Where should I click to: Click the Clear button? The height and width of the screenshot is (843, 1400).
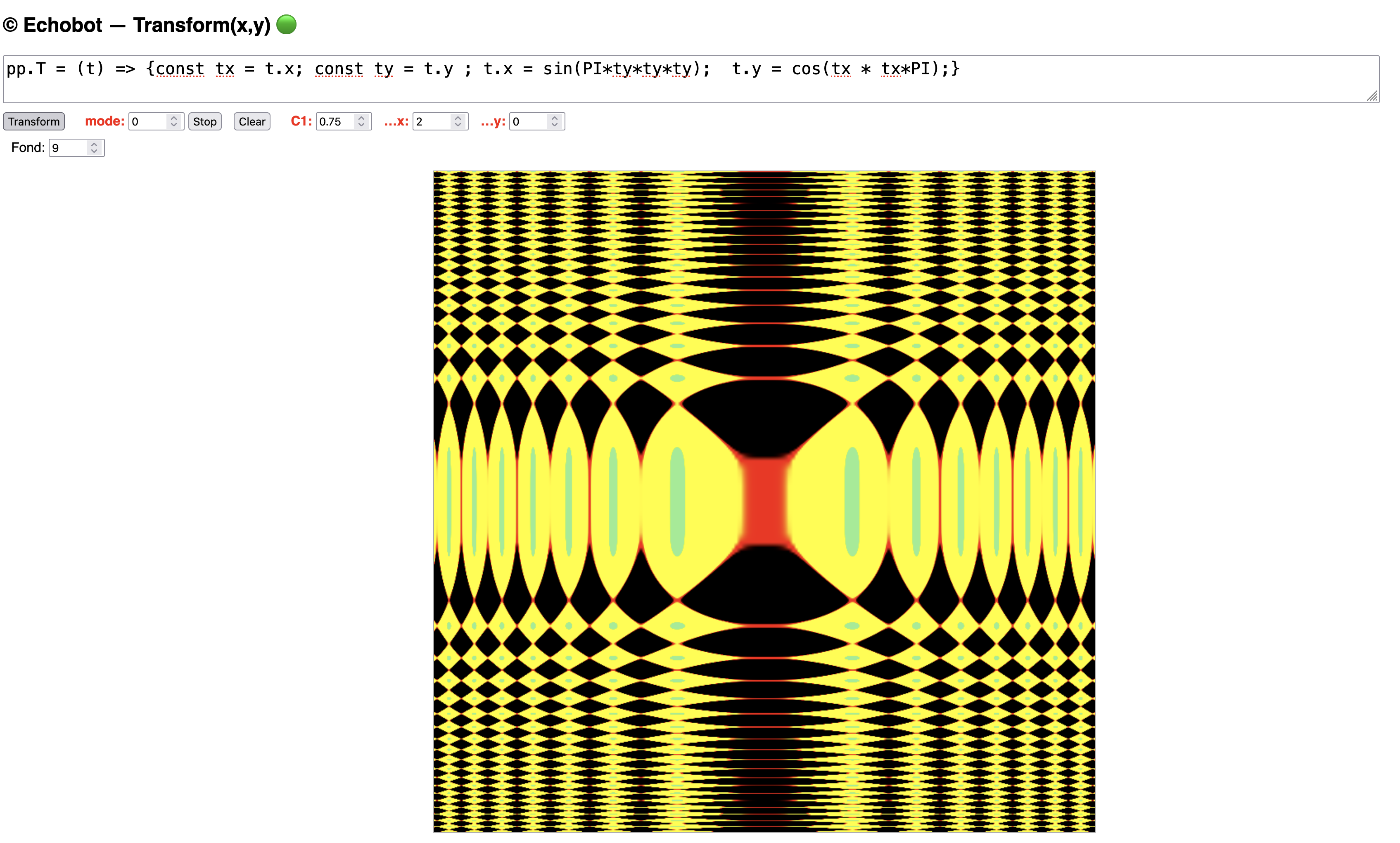point(252,121)
